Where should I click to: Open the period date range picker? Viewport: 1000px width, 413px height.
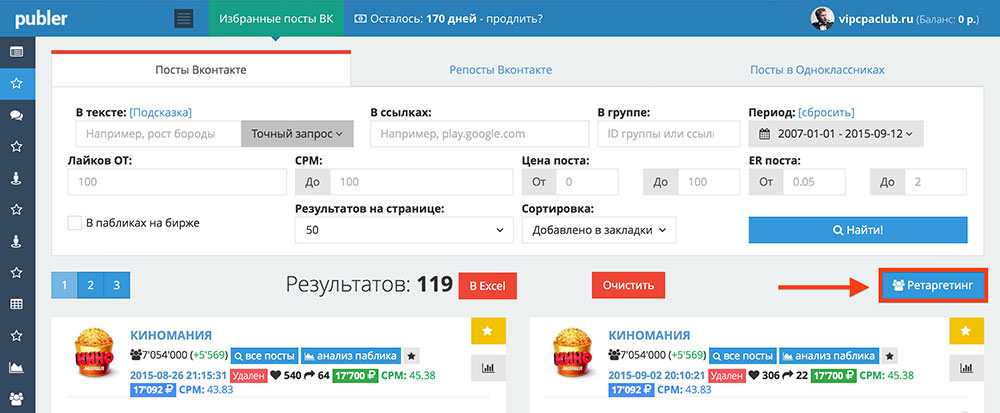click(835, 134)
